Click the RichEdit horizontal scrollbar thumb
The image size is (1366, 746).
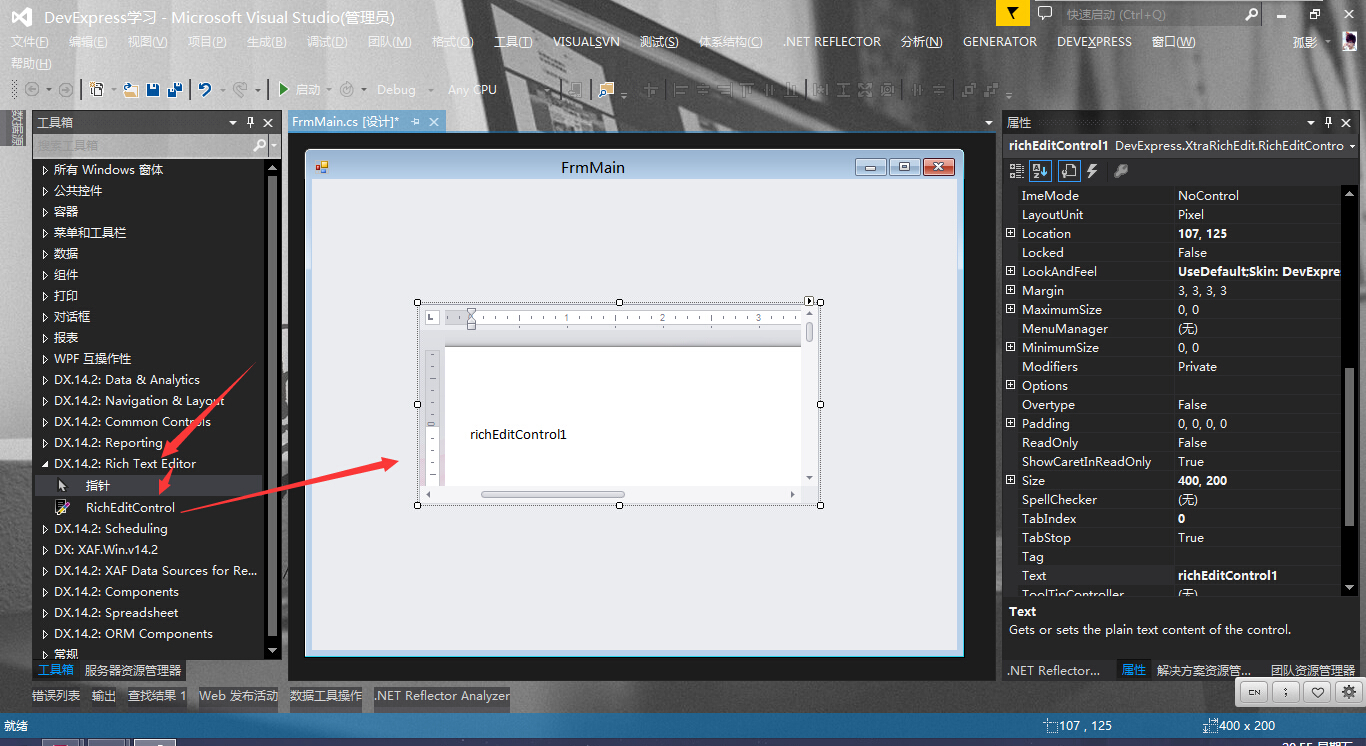point(553,494)
